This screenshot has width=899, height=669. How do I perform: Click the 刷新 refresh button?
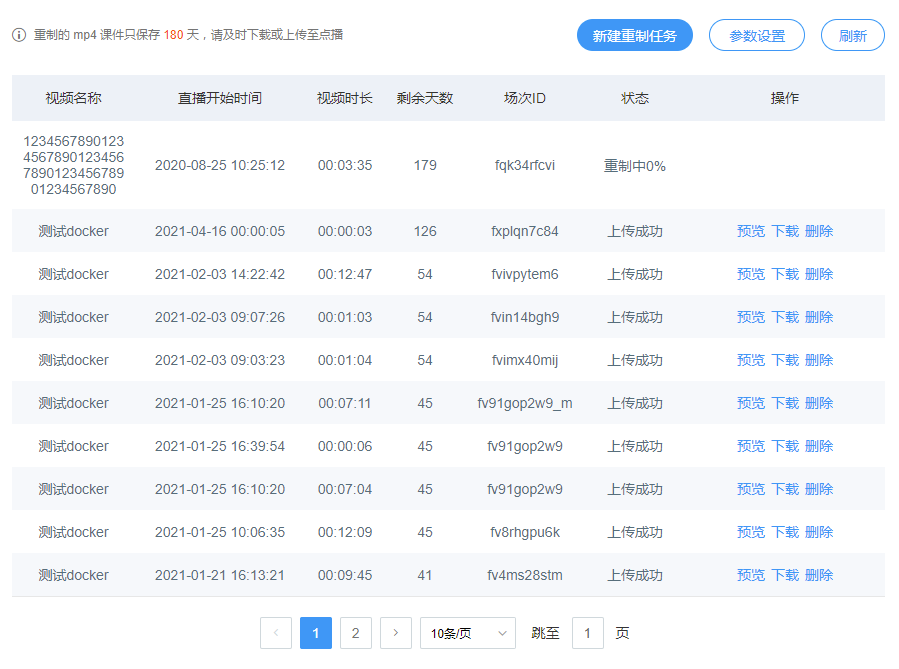point(853,36)
